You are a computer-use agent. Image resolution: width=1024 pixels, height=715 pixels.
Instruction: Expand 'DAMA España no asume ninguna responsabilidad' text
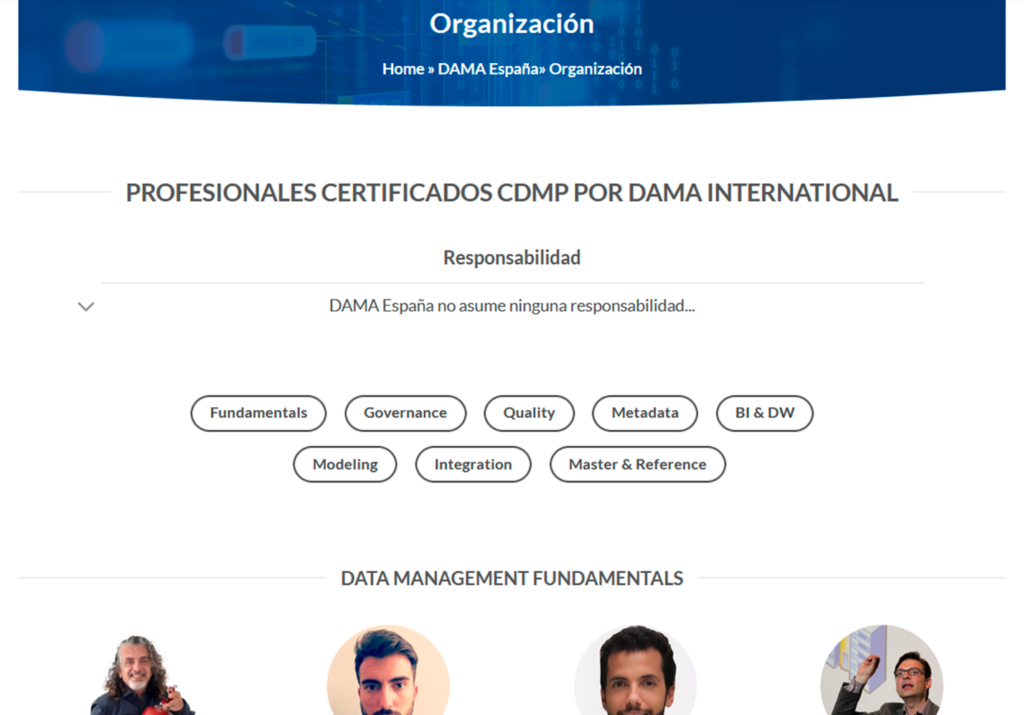pos(511,306)
